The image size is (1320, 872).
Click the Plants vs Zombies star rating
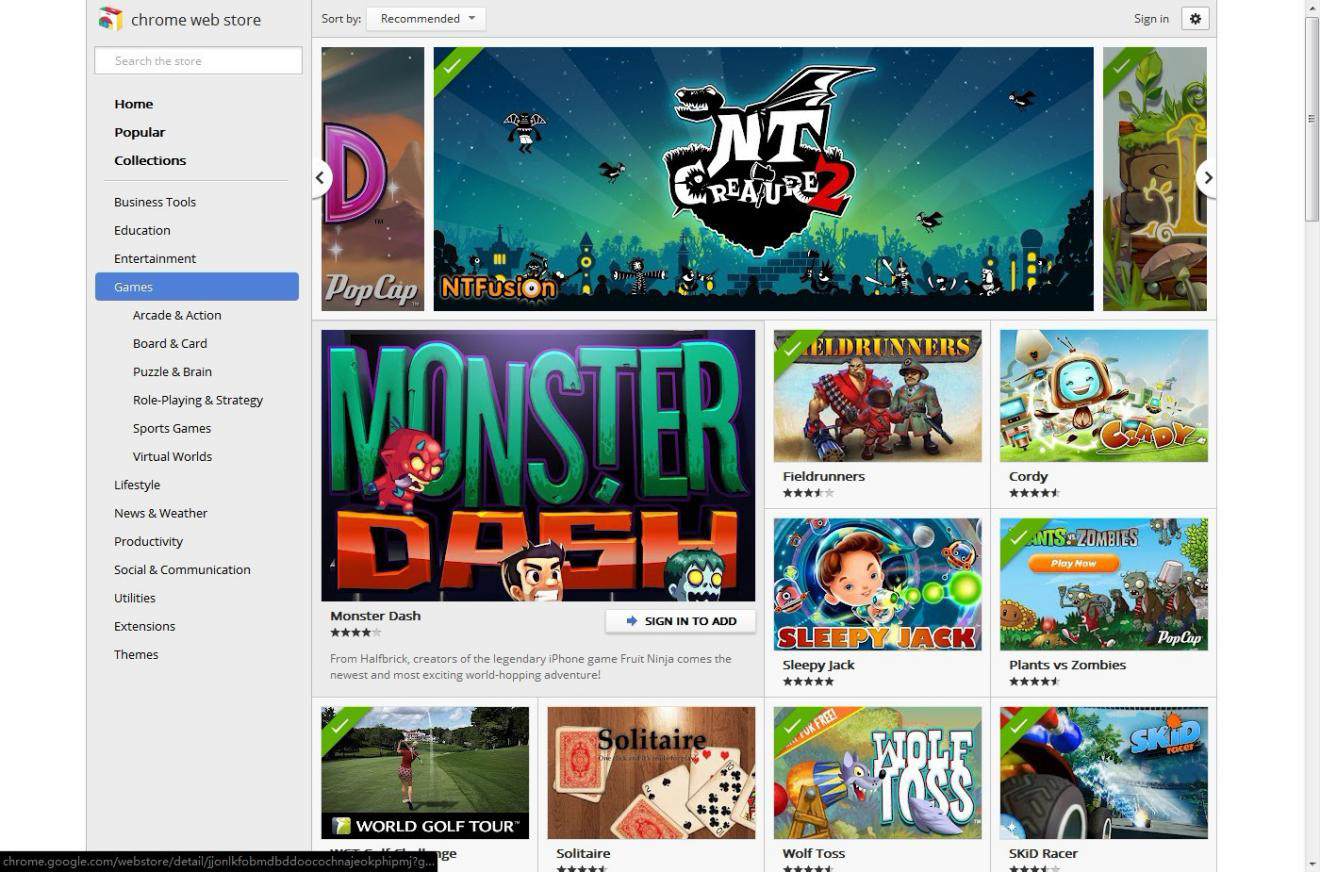1034,681
